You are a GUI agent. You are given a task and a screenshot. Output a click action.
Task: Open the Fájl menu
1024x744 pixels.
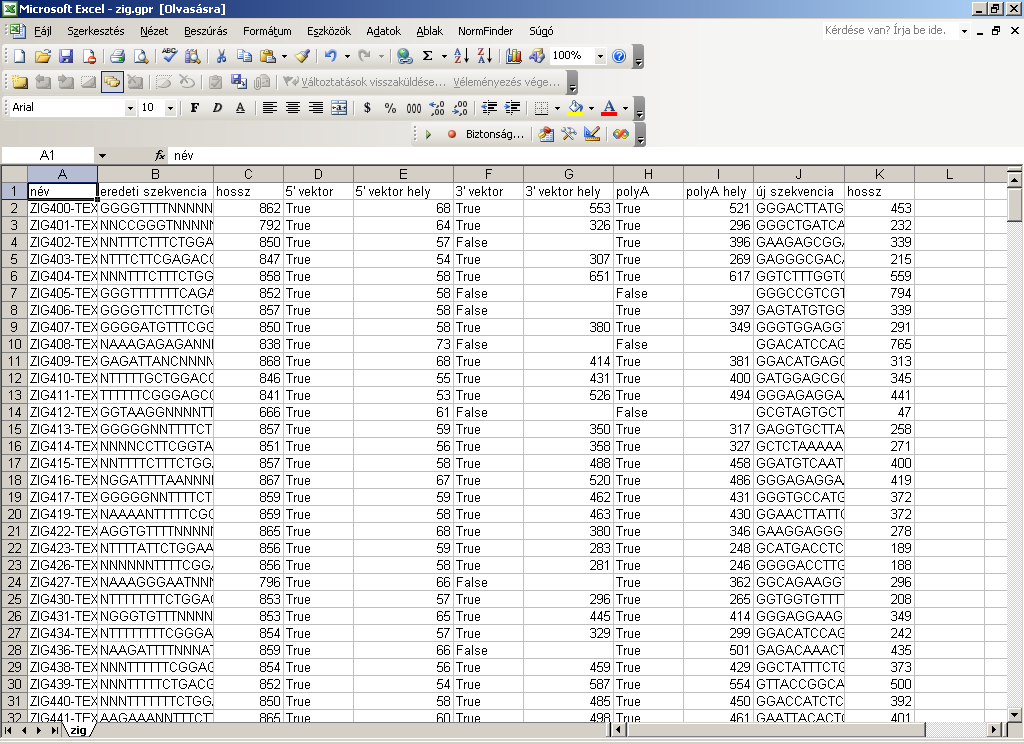(x=42, y=31)
